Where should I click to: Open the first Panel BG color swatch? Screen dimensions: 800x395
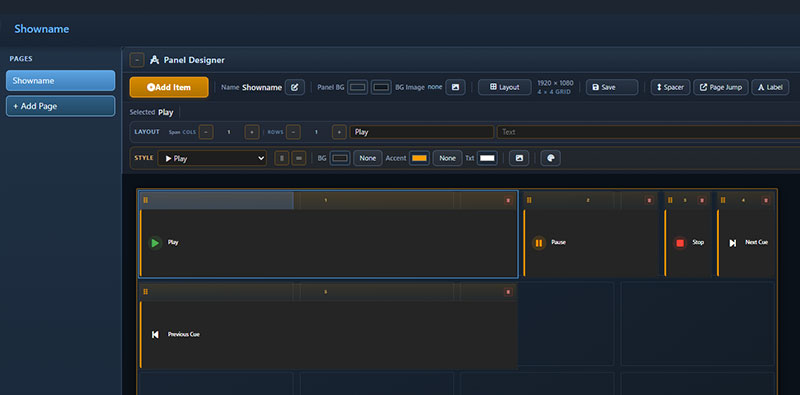358,87
